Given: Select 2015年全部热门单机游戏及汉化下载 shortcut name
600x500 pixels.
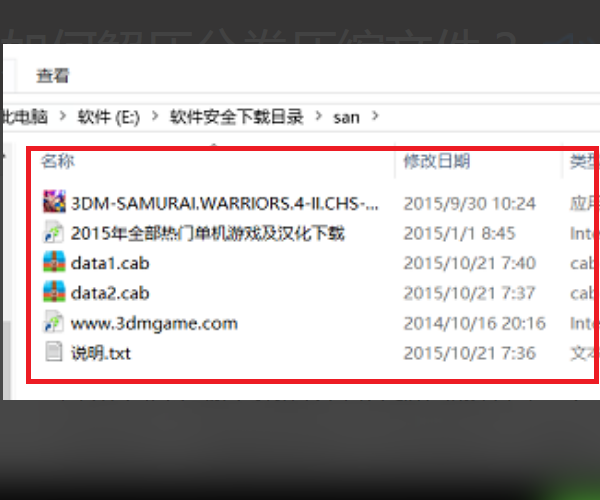Looking at the screenshot, I should [x=208, y=233].
